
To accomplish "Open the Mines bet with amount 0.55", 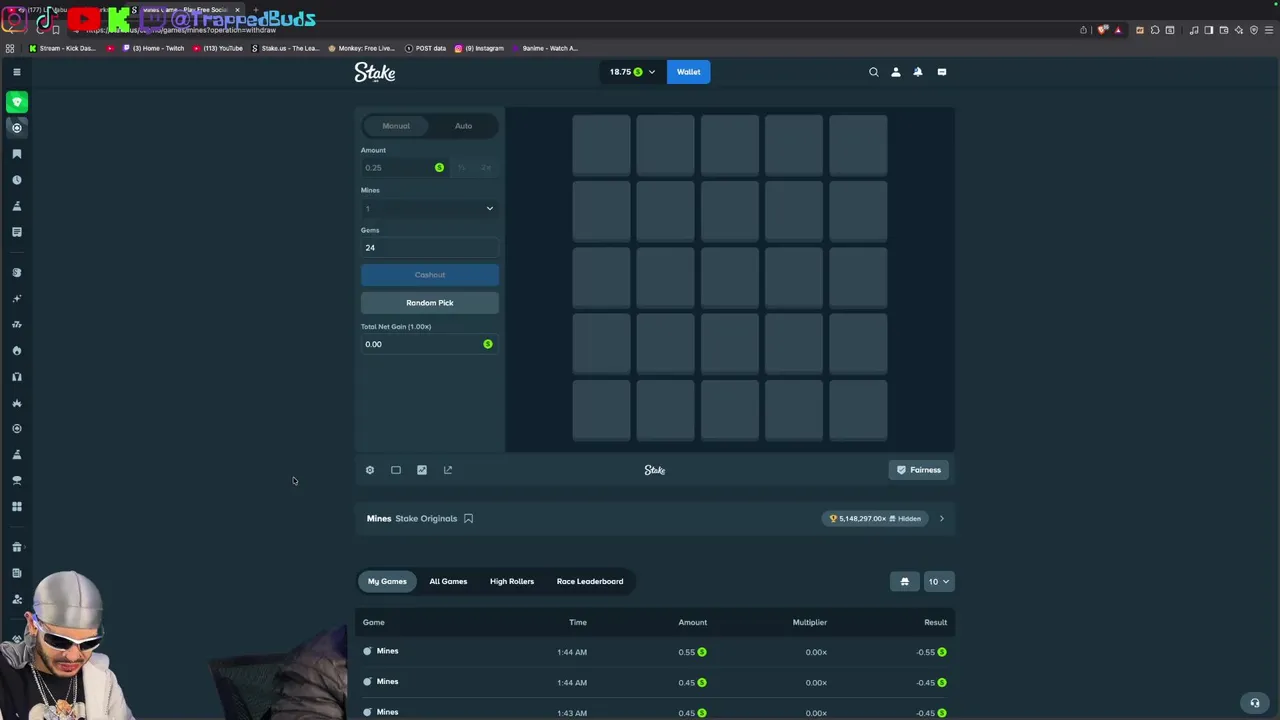I will click(x=655, y=652).
